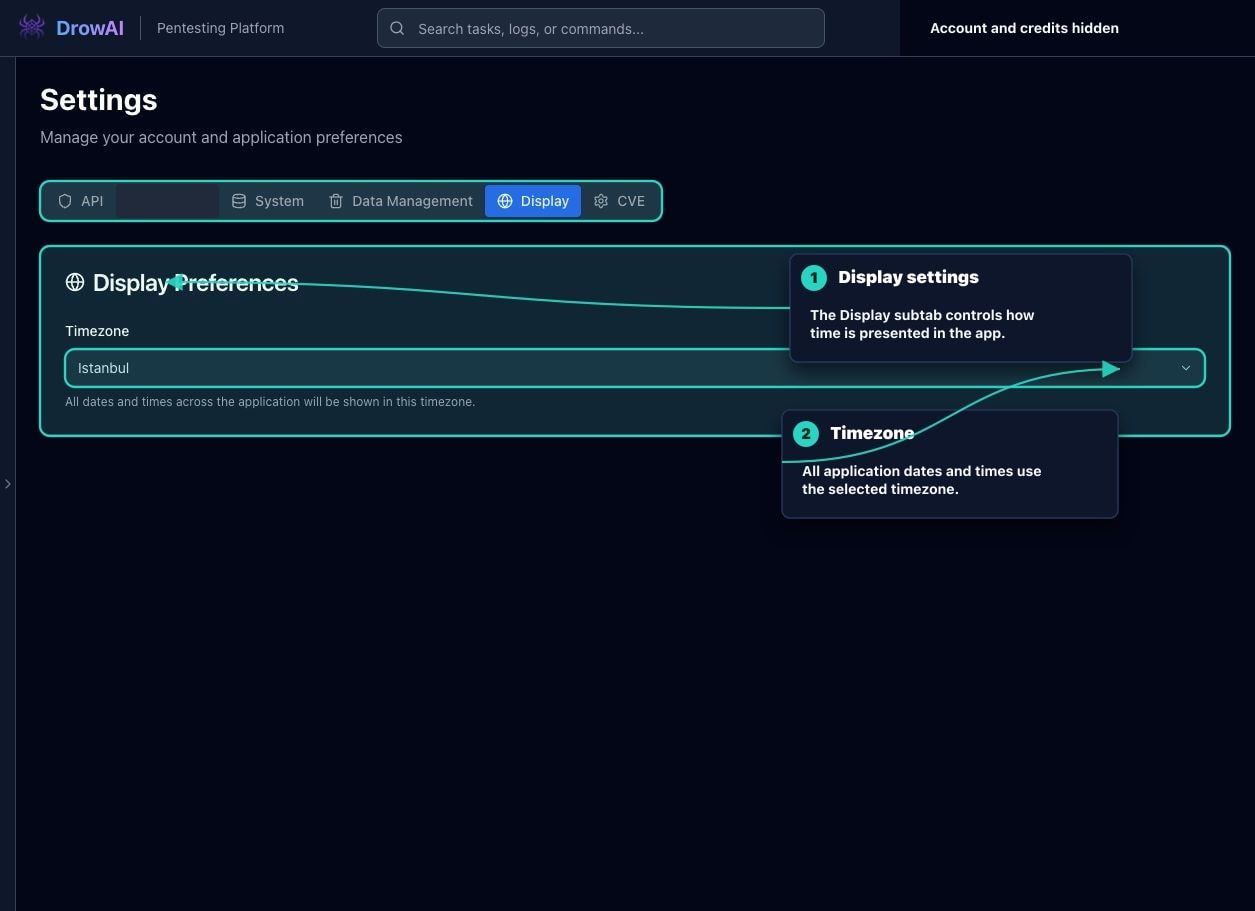Open the API settings tab
Viewport: 1255px width, 911px height.
[x=81, y=201]
